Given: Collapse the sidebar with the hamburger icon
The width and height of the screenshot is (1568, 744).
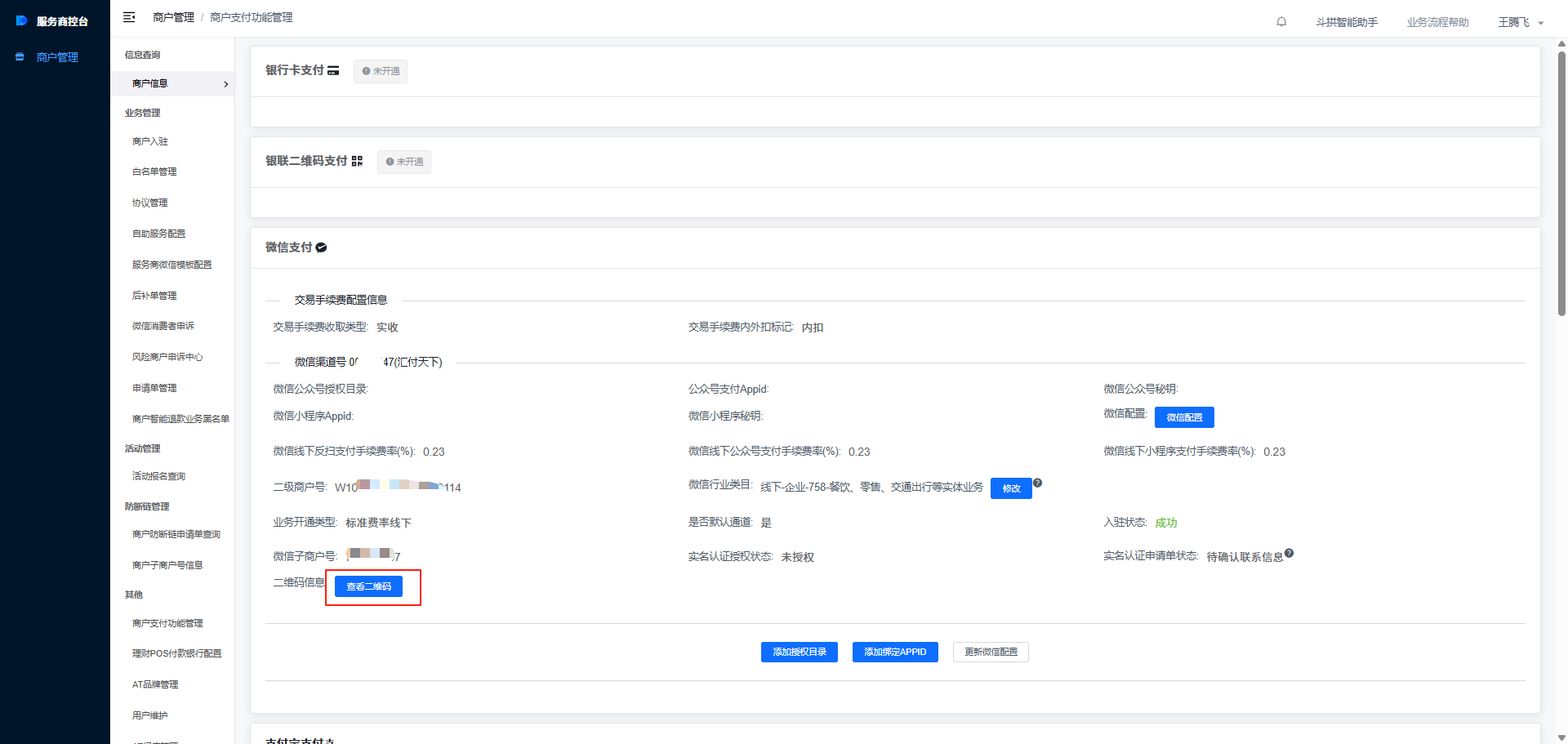Looking at the screenshot, I should pyautogui.click(x=129, y=17).
